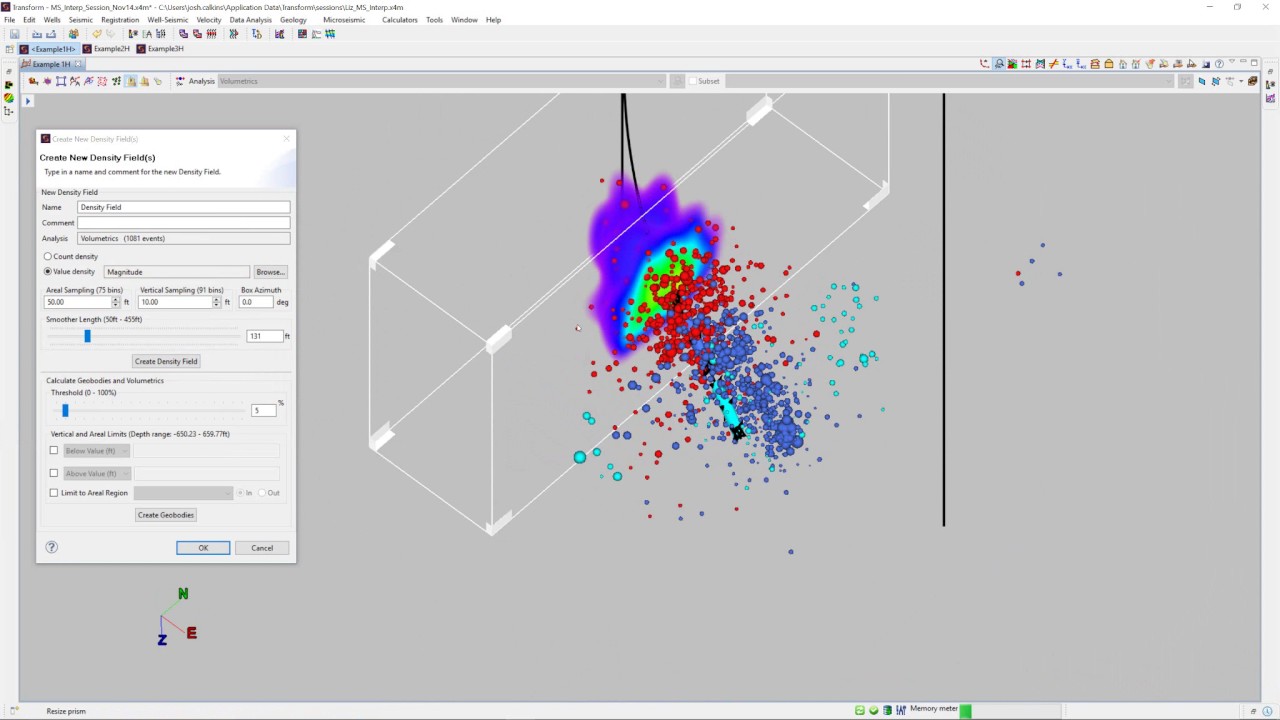
Task: Click the density field Name input
Action: 184,207
